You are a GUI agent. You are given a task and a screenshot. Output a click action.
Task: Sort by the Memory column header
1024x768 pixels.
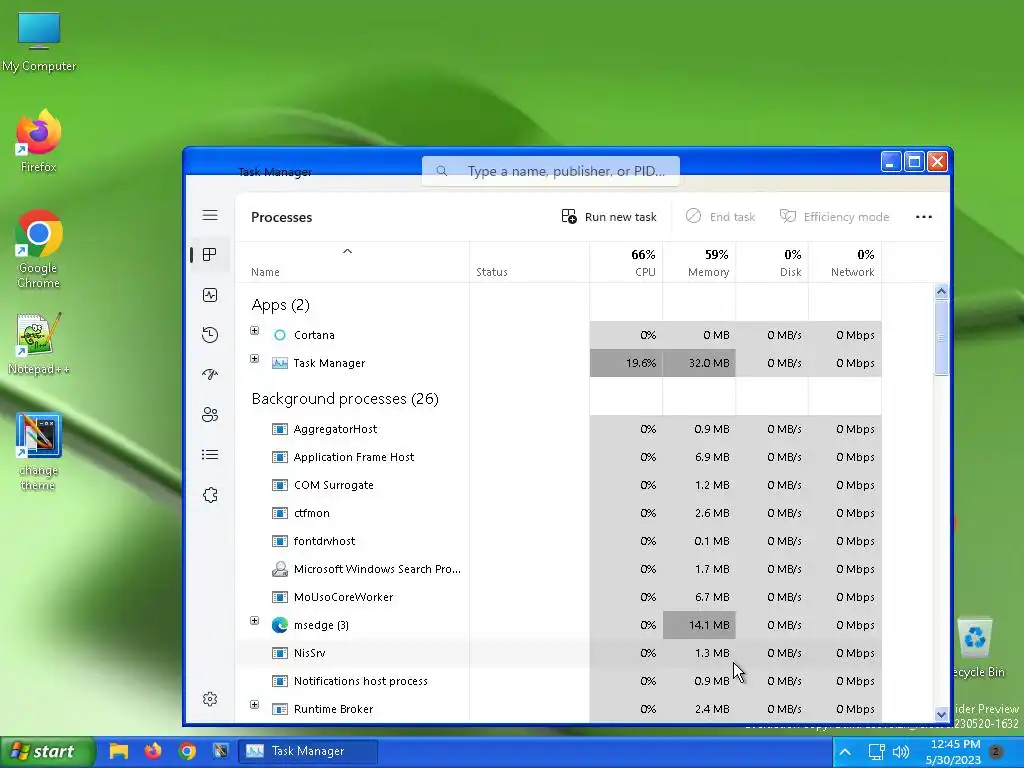point(699,263)
